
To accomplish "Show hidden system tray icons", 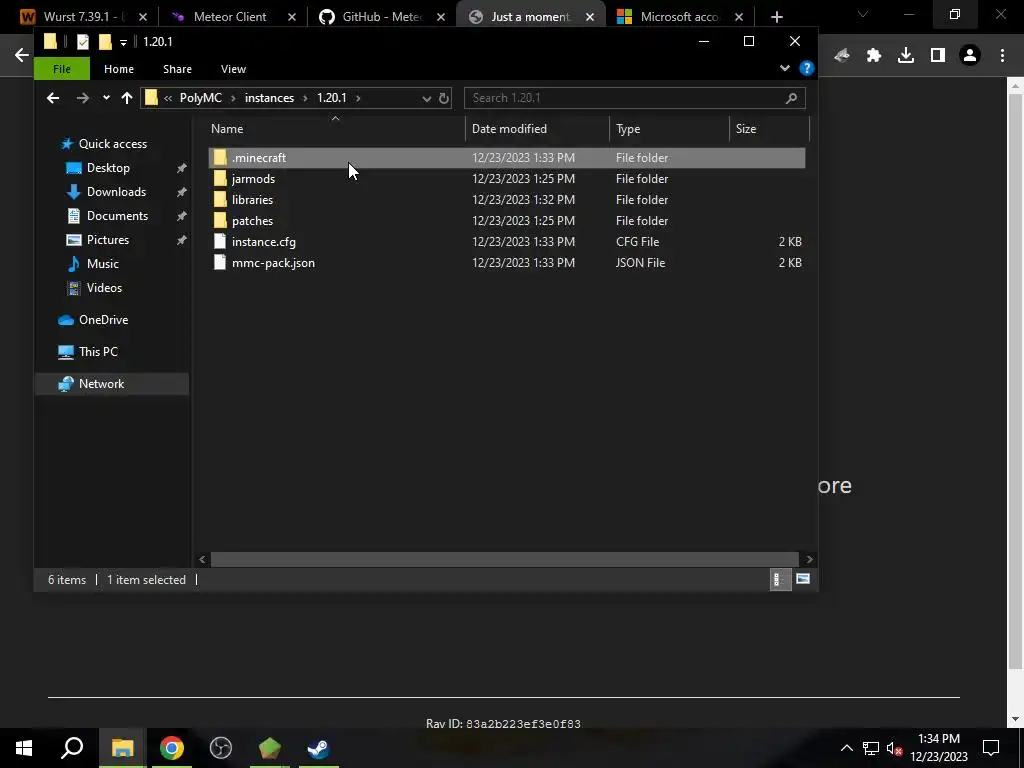I will [x=846, y=748].
